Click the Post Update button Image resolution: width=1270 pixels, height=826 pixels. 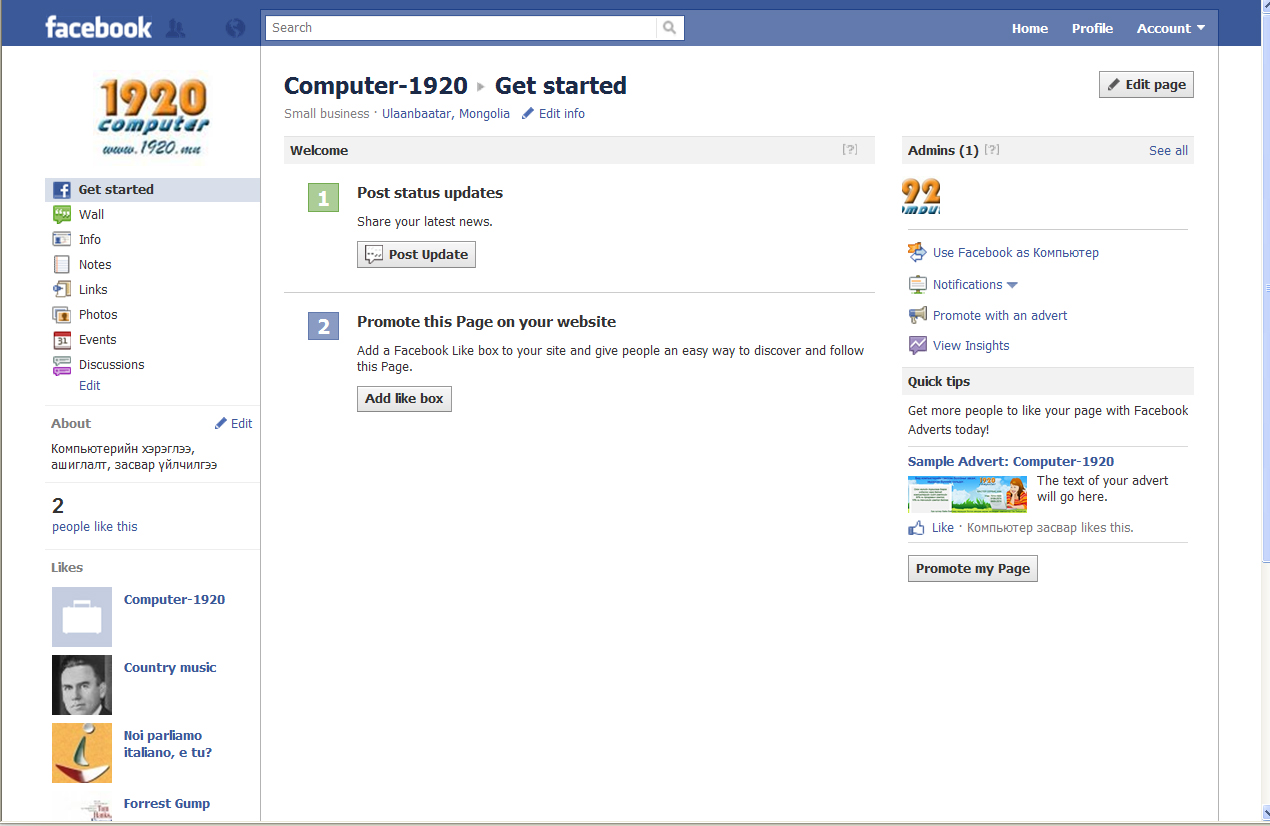416,255
